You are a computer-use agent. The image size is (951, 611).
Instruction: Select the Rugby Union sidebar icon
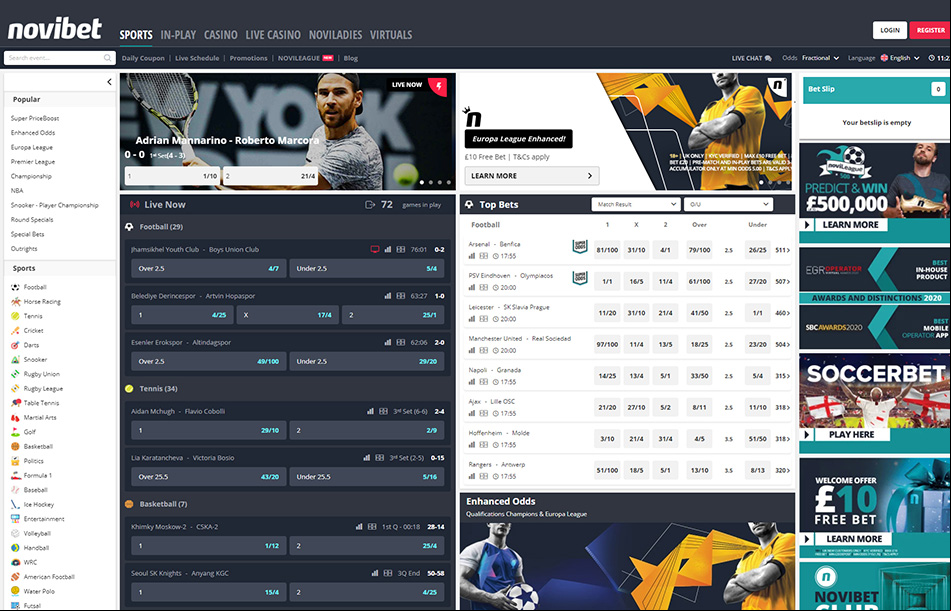click(15, 374)
